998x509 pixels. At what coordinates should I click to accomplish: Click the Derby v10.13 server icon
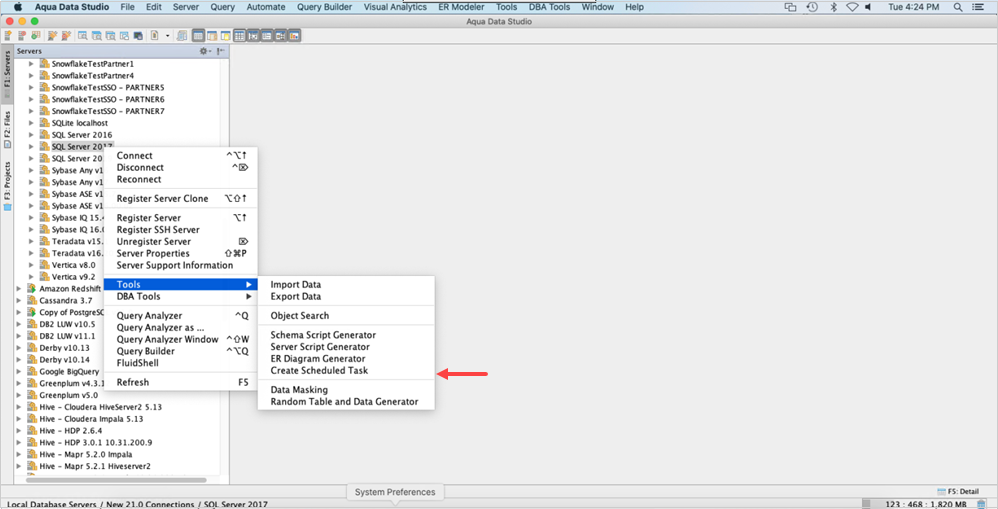pos(32,348)
